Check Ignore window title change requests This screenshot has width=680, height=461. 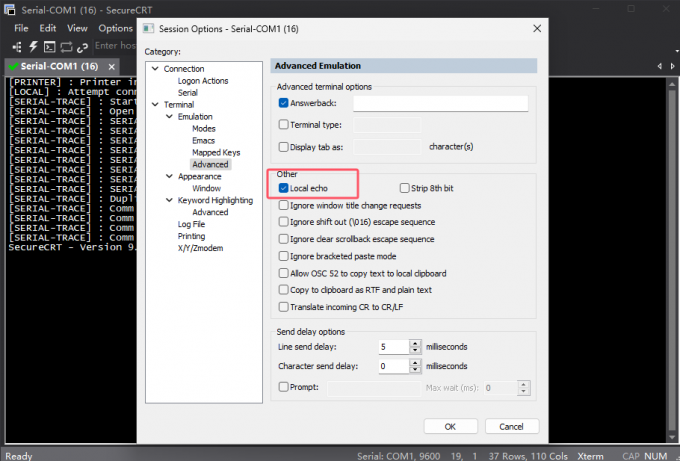pyautogui.click(x=284, y=205)
